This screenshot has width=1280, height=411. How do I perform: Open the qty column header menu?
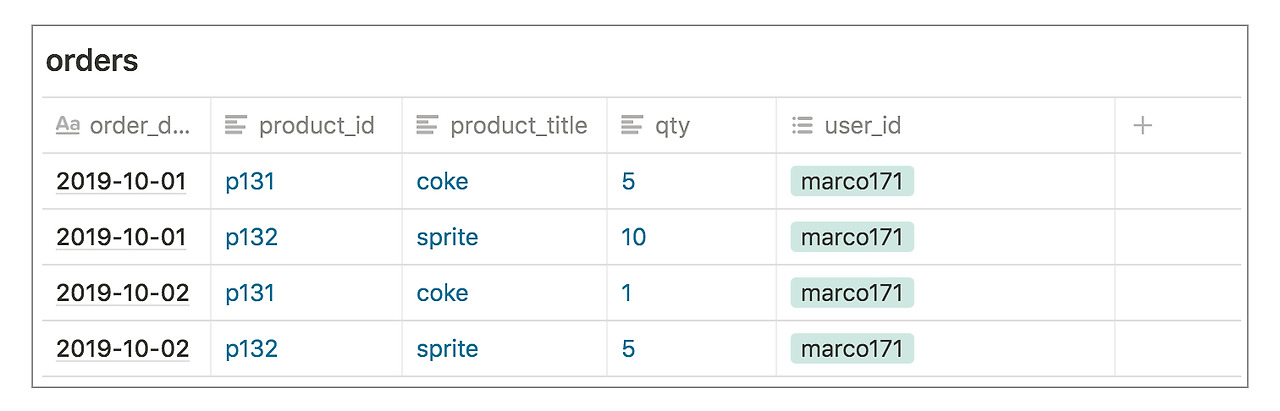pos(672,126)
